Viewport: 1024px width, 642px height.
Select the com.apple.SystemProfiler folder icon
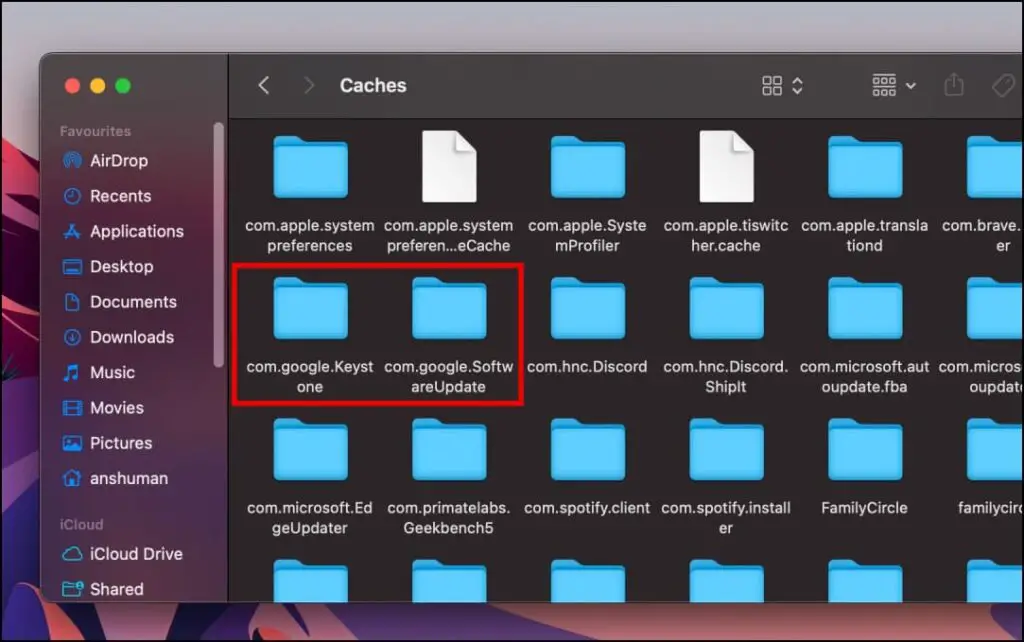click(588, 167)
